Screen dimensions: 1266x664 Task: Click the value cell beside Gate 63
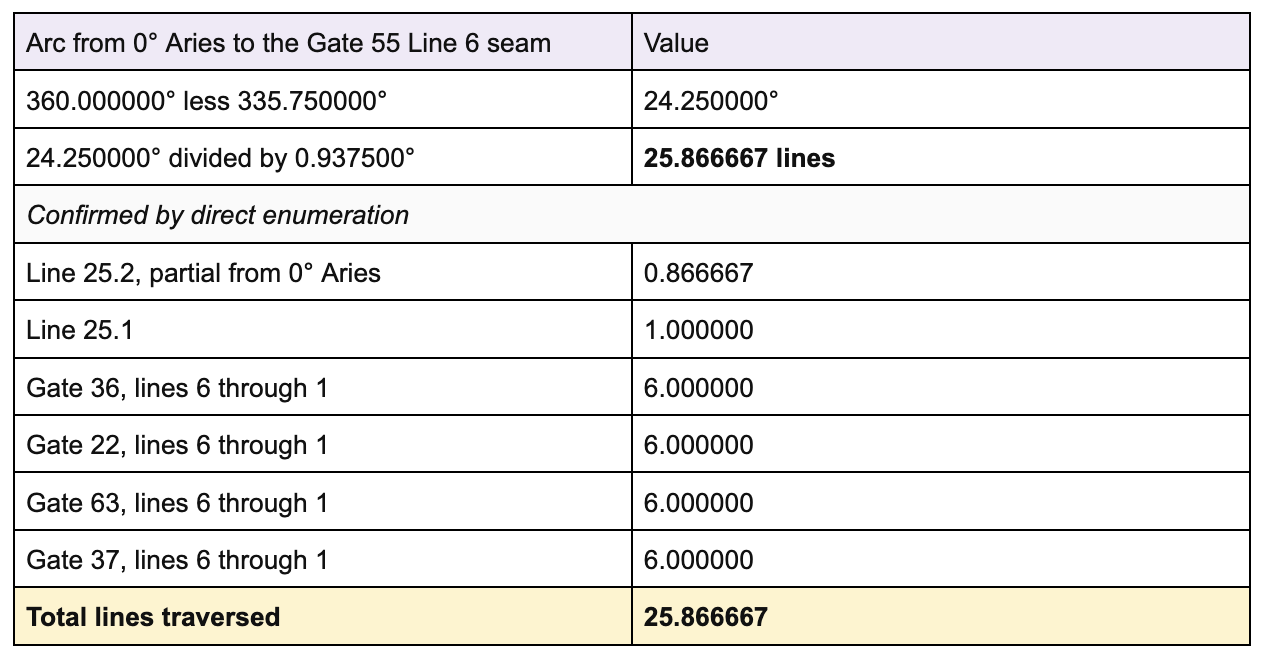tap(941, 502)
